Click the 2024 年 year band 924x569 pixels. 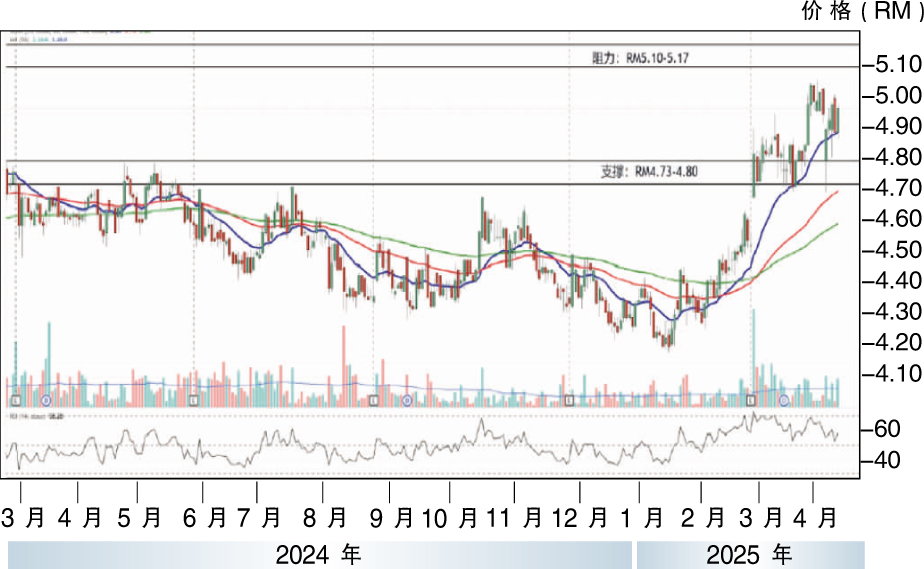[319, 555]
